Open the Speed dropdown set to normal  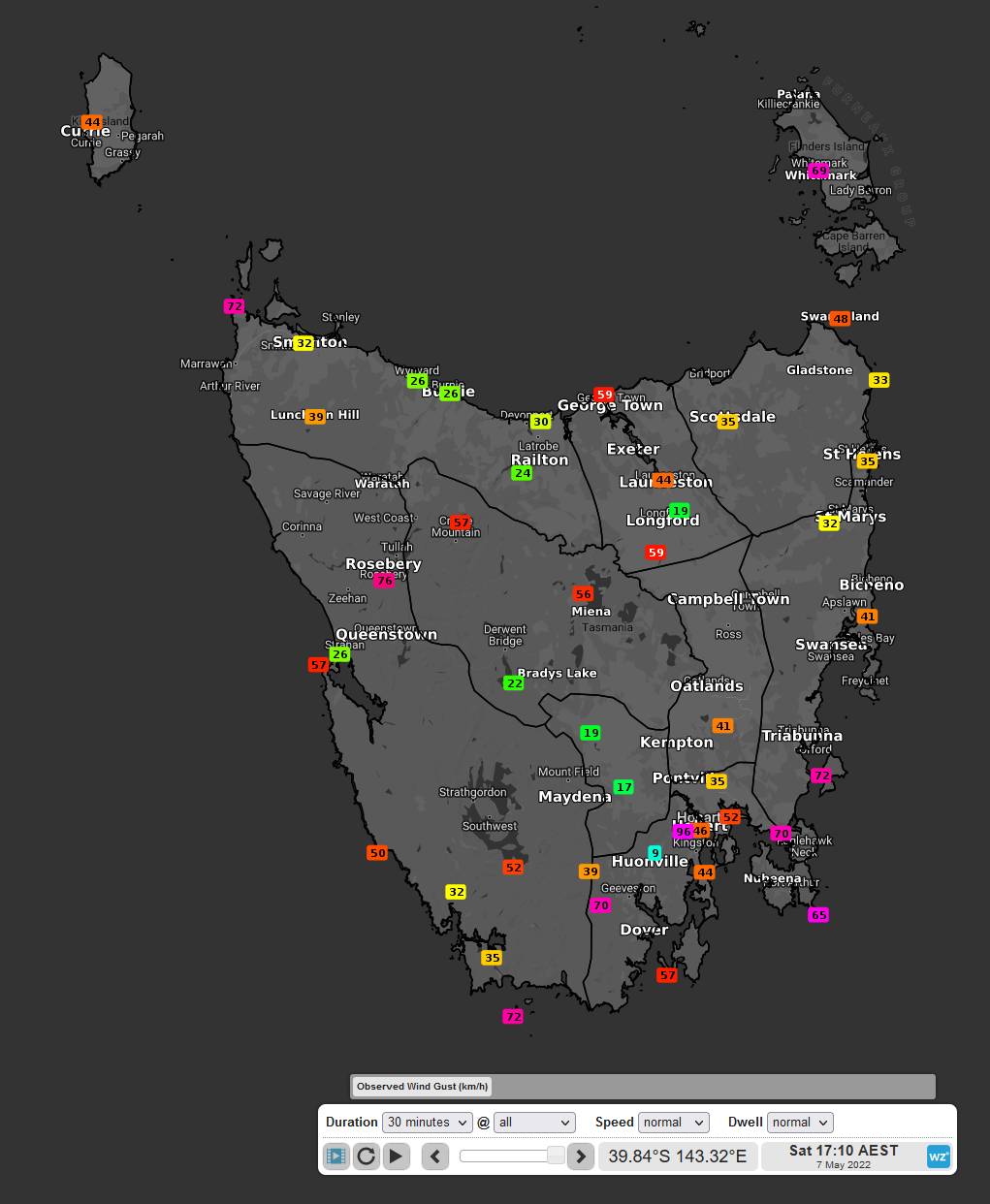(x=673, y=1122)
